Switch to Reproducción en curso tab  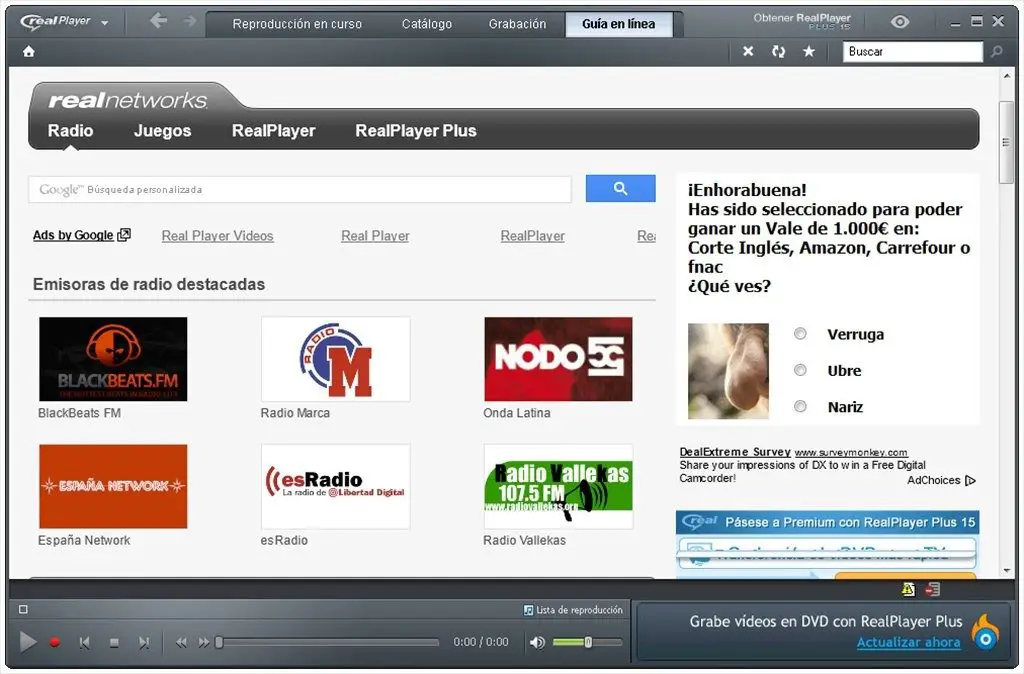click(x=296, y=24)
